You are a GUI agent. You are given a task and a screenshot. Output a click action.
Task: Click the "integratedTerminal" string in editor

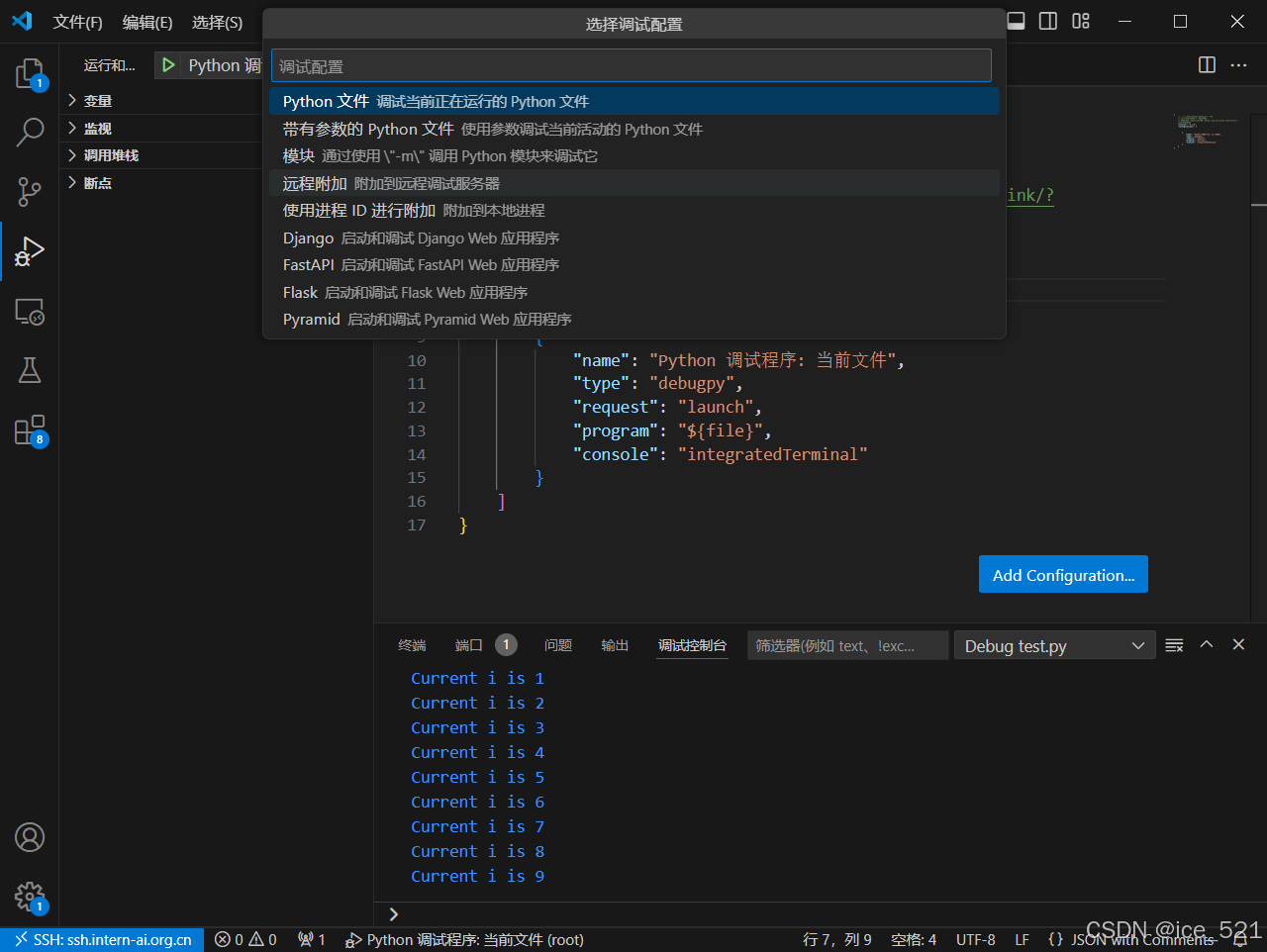(x=773, y=454)
